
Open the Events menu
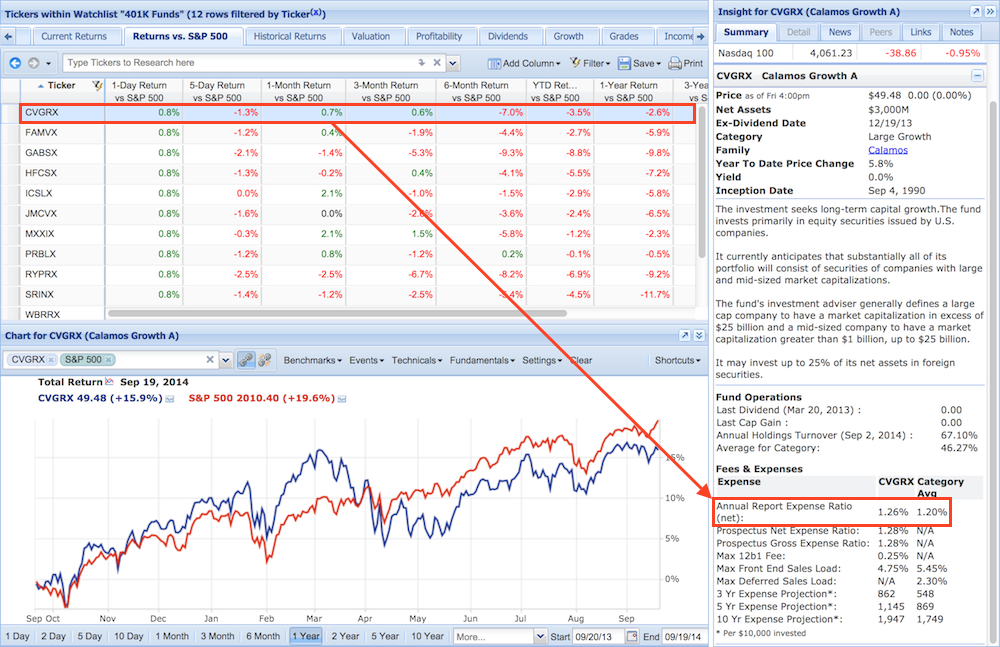[x=366, y=361]
